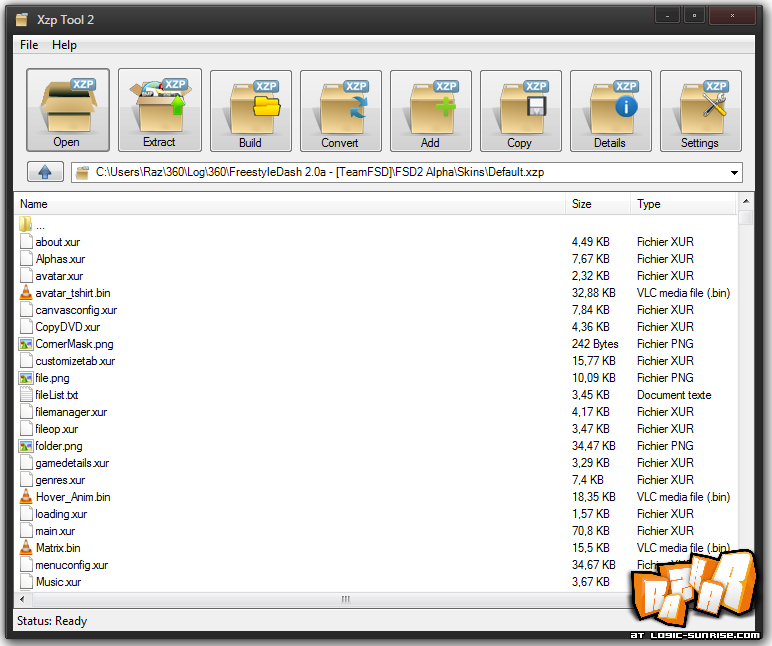Select fileop.xur file name

(x=57, y=429)
